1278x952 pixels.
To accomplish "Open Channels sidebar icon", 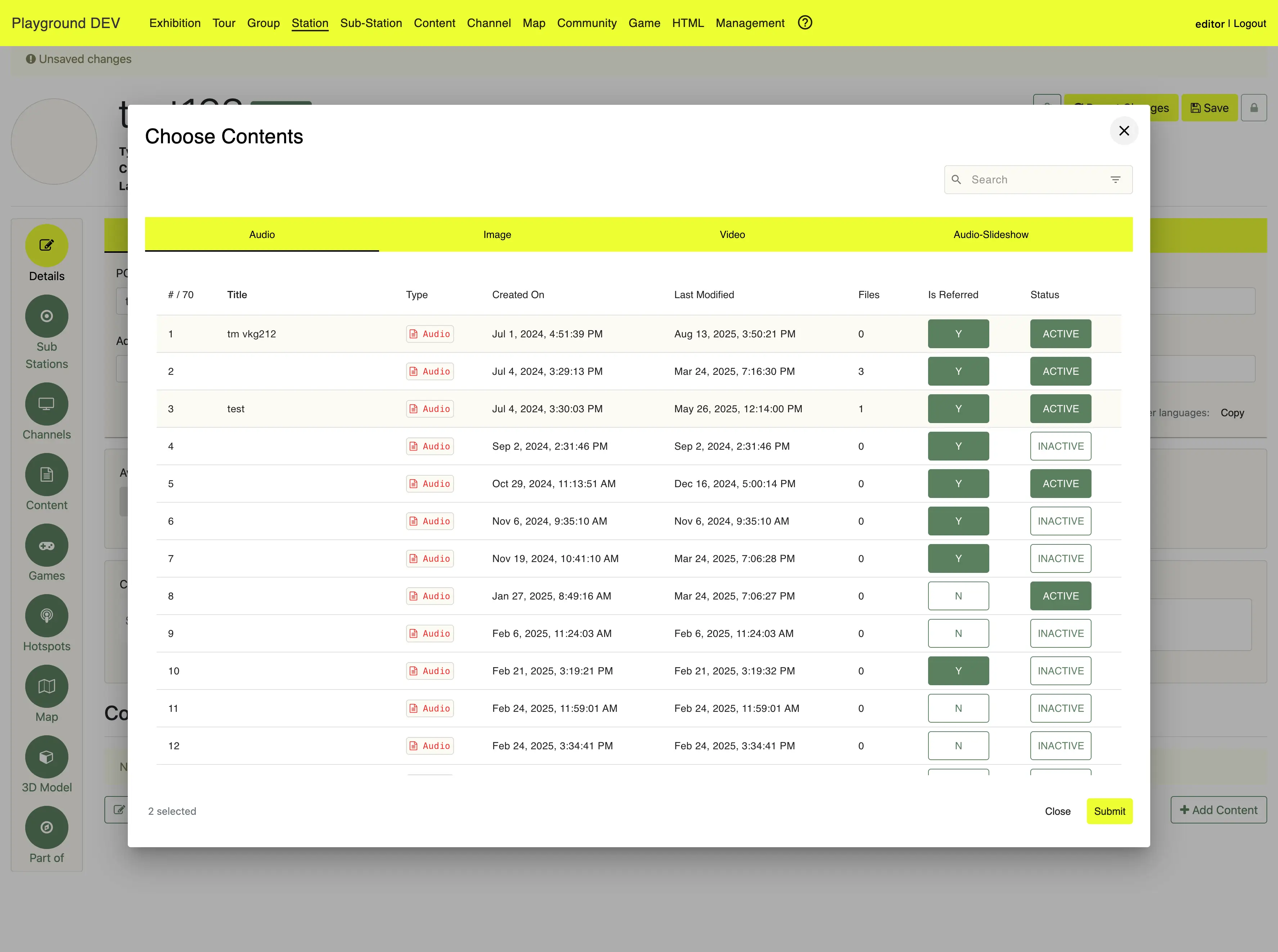I will [x=47, y=404].
